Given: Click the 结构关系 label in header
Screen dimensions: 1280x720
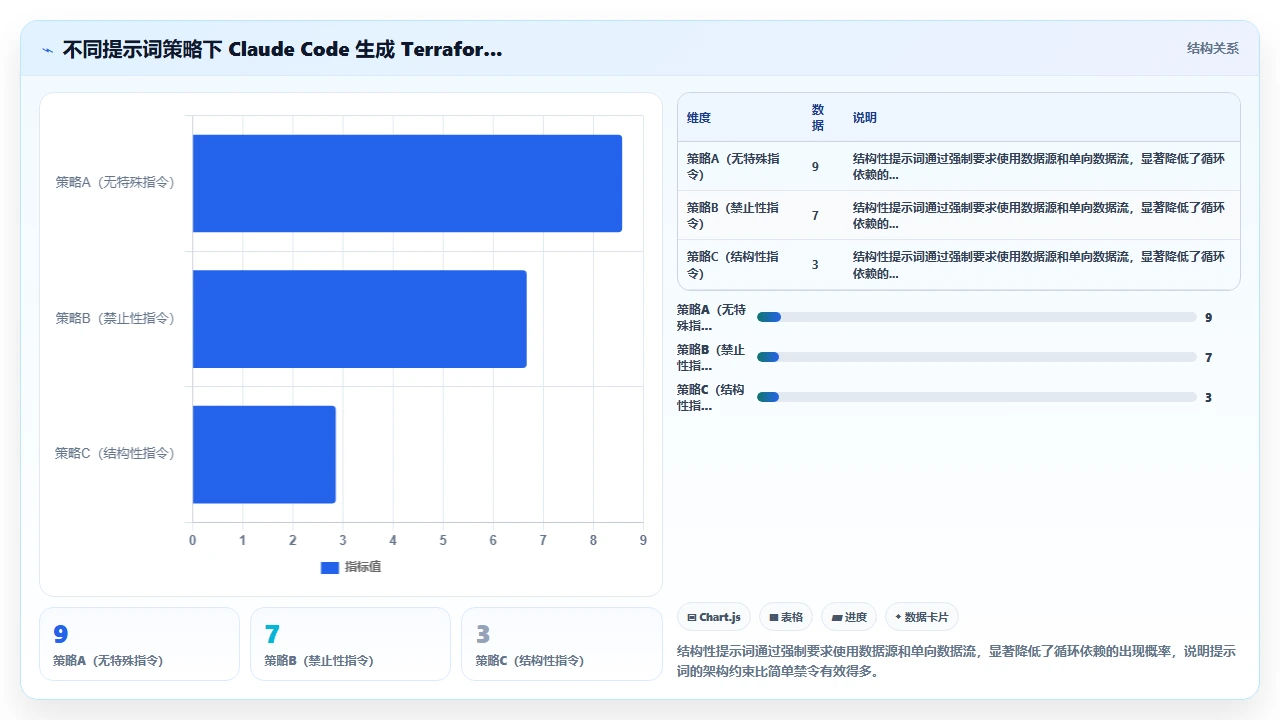Looking at the screenshot, I should 1212,49.
